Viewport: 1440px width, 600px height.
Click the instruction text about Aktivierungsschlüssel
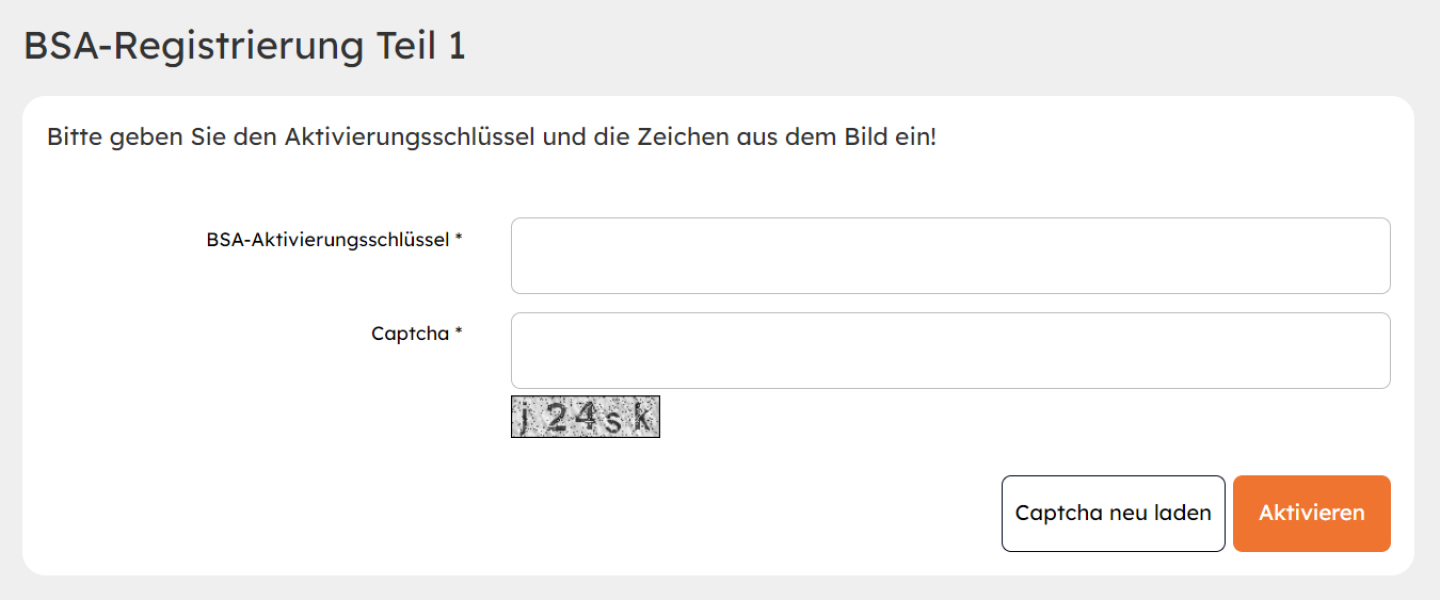[490, 137]
